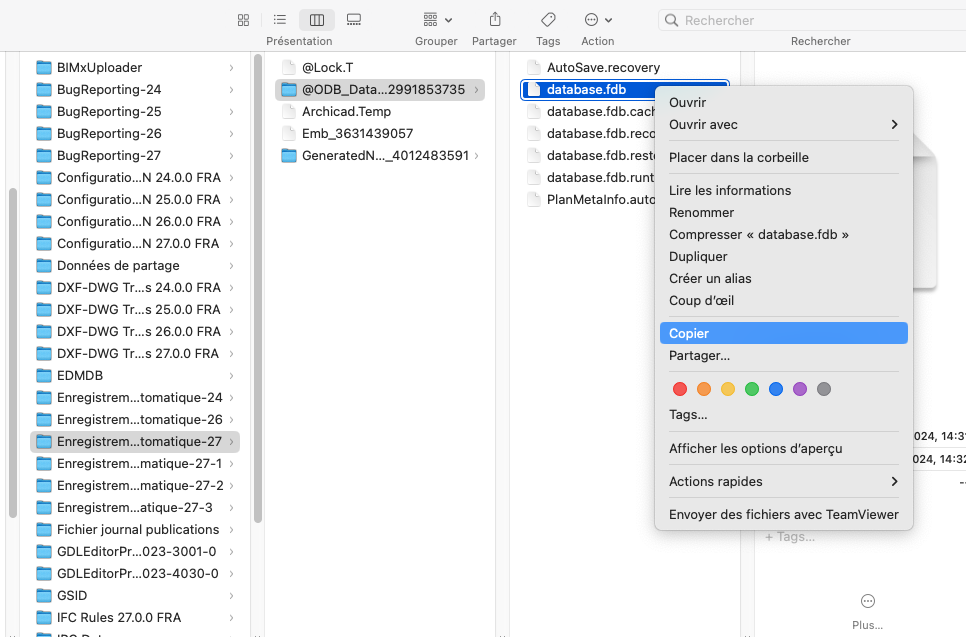Screen dimensions: 966x637
Task: Open the BIMxUploader folder
Action: coord(135,67)
